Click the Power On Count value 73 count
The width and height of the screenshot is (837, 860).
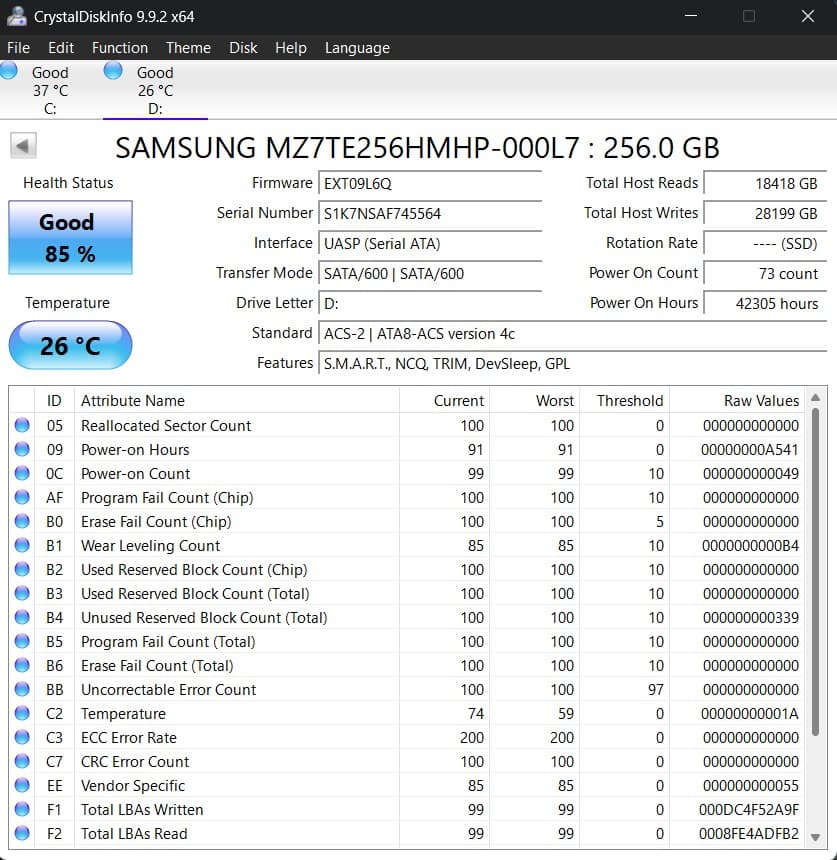tap(766, 273)
